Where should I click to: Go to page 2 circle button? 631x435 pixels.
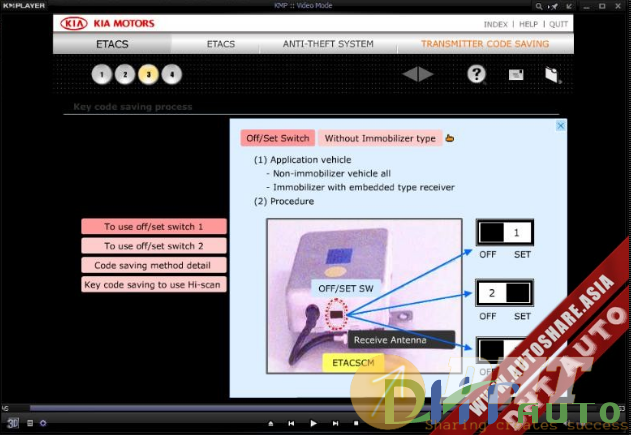coord(125,74)
